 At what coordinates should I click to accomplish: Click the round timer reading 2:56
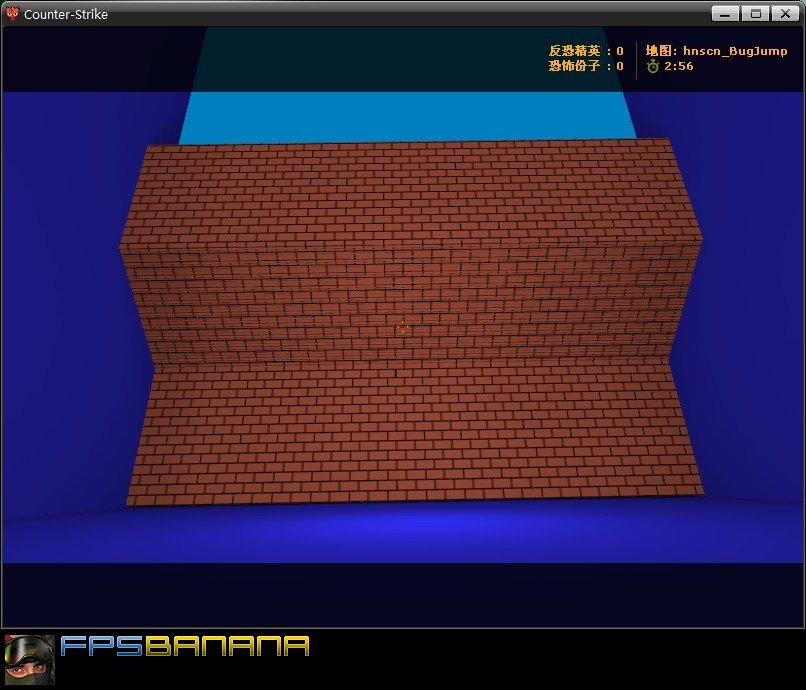(678, 67)
